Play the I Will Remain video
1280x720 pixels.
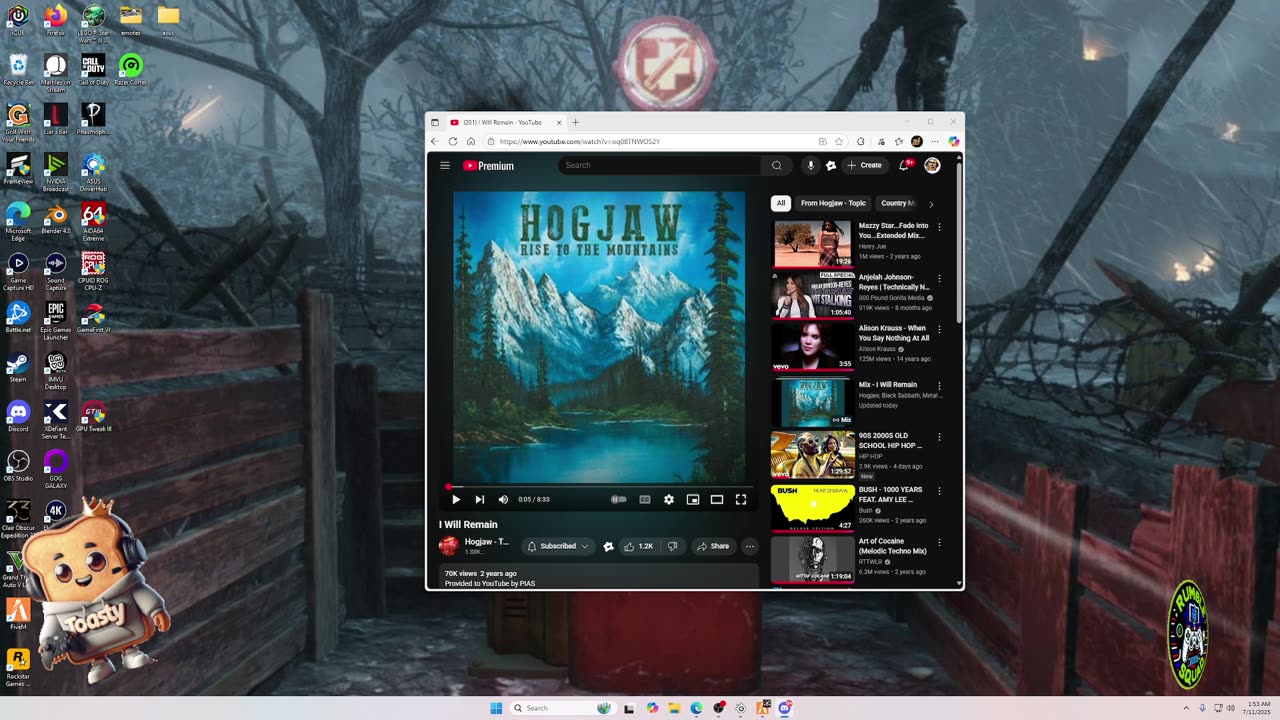pos(456,499)
